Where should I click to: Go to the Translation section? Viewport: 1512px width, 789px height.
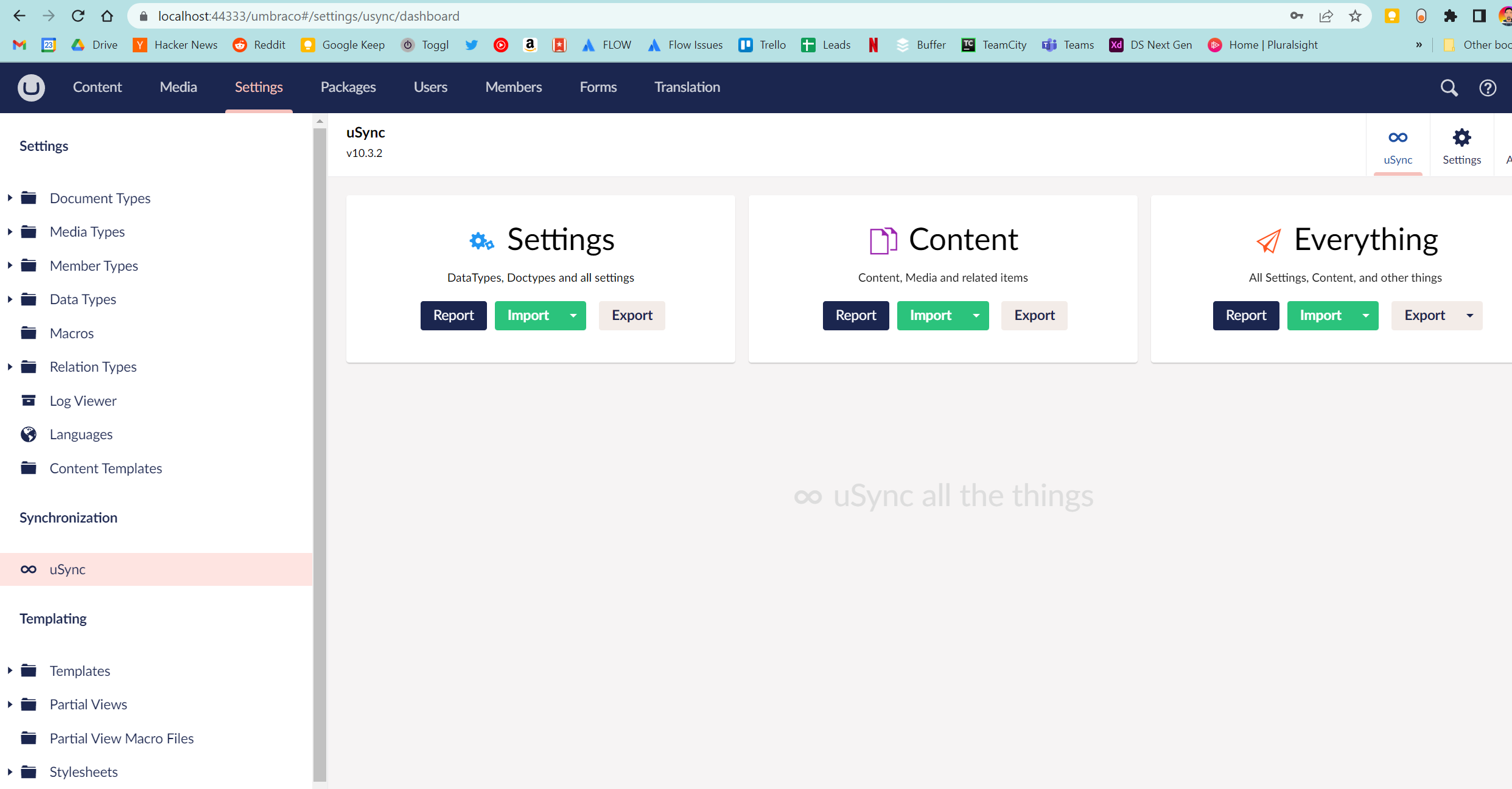[687, 87]
